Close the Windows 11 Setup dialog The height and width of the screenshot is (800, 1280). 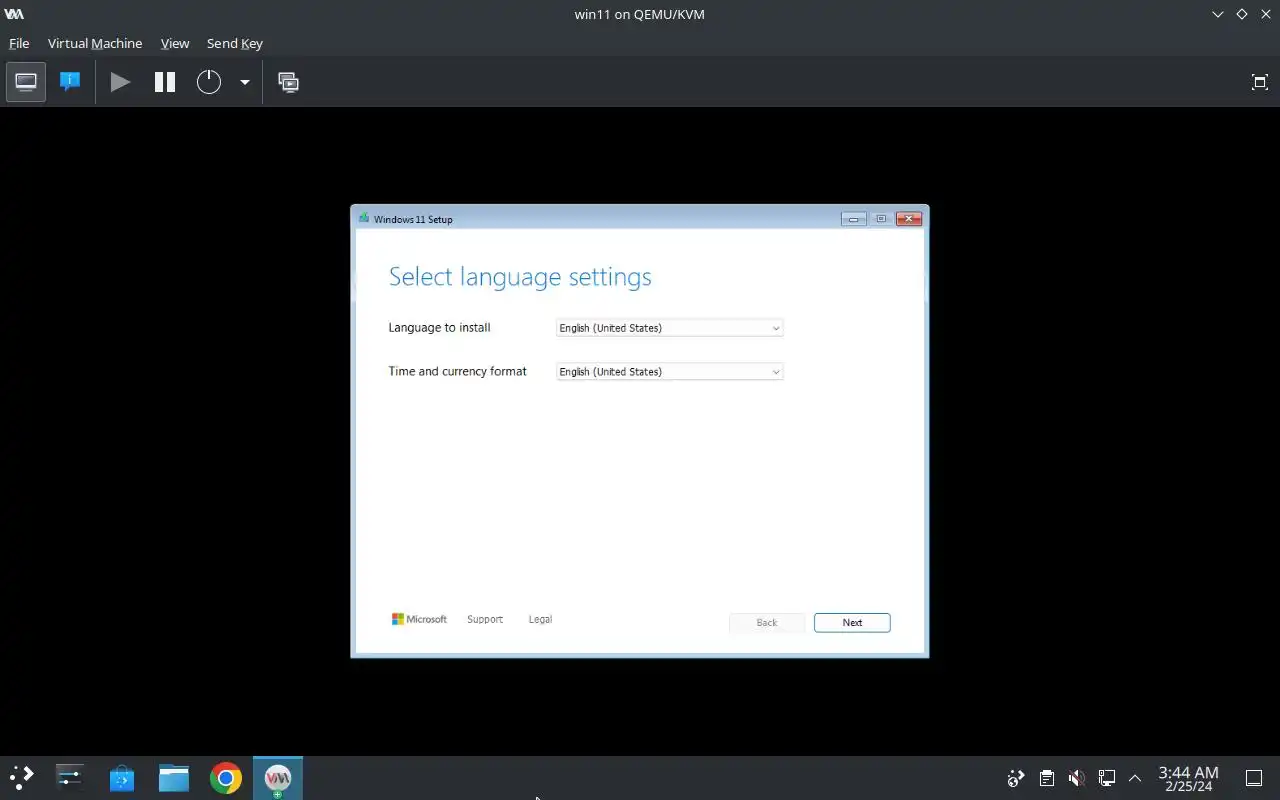[x=909, y=219]
